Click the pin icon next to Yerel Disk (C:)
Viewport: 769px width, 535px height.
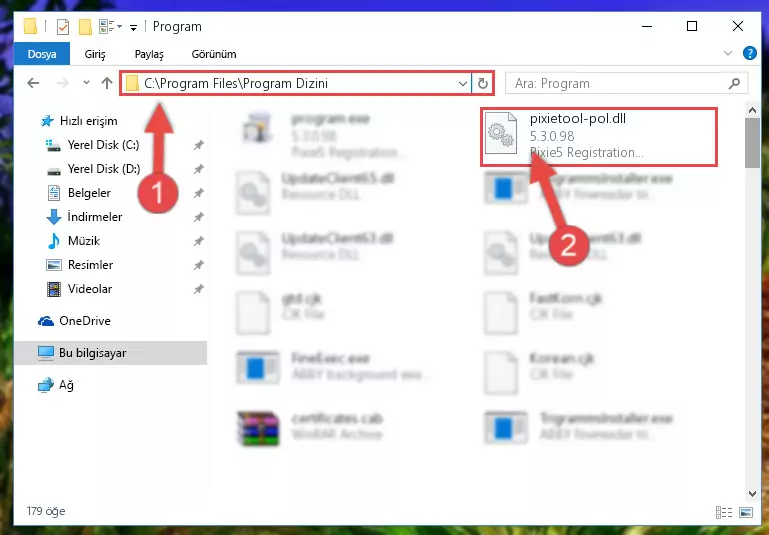(199, 145)
